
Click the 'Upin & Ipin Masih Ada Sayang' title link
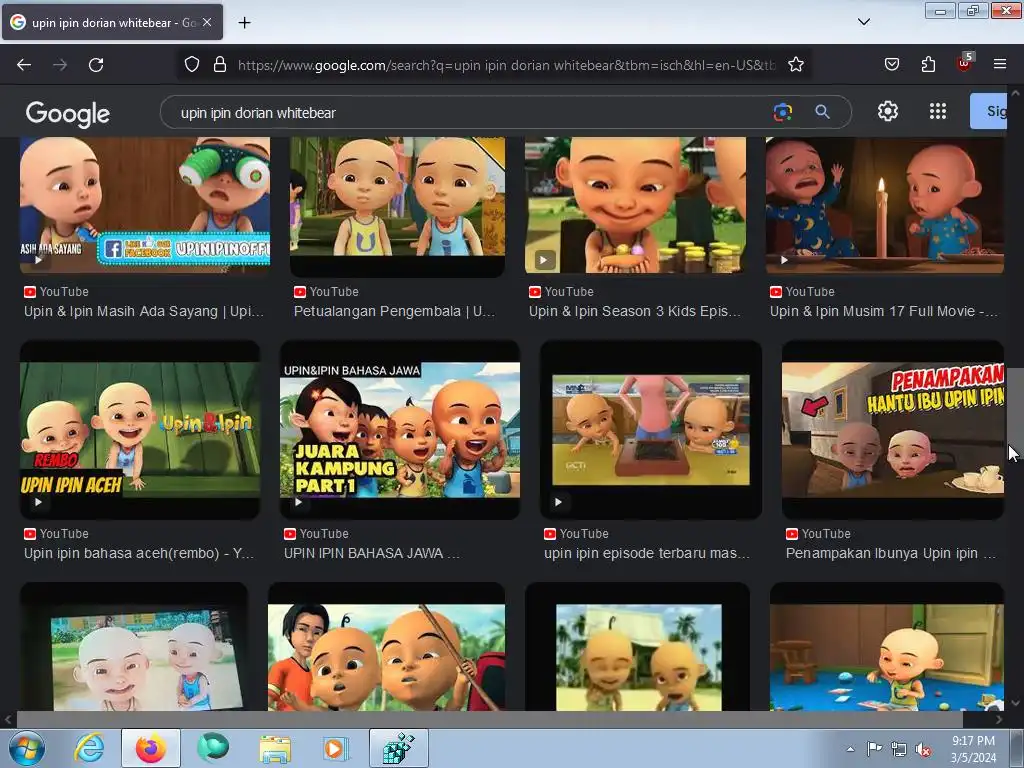144,312
